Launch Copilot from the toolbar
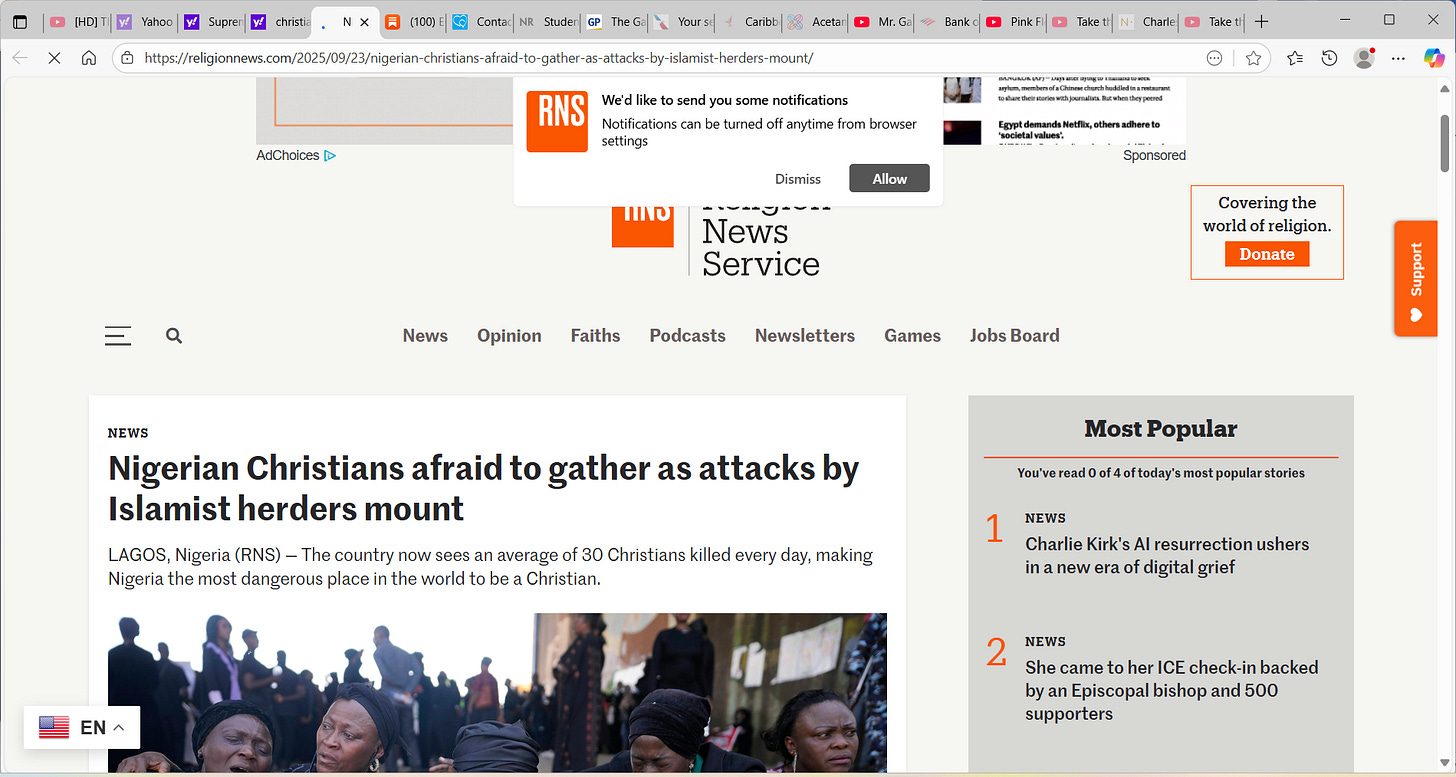The height and width of the screenshot is (777, 1456). click(x=1434, y=58)
